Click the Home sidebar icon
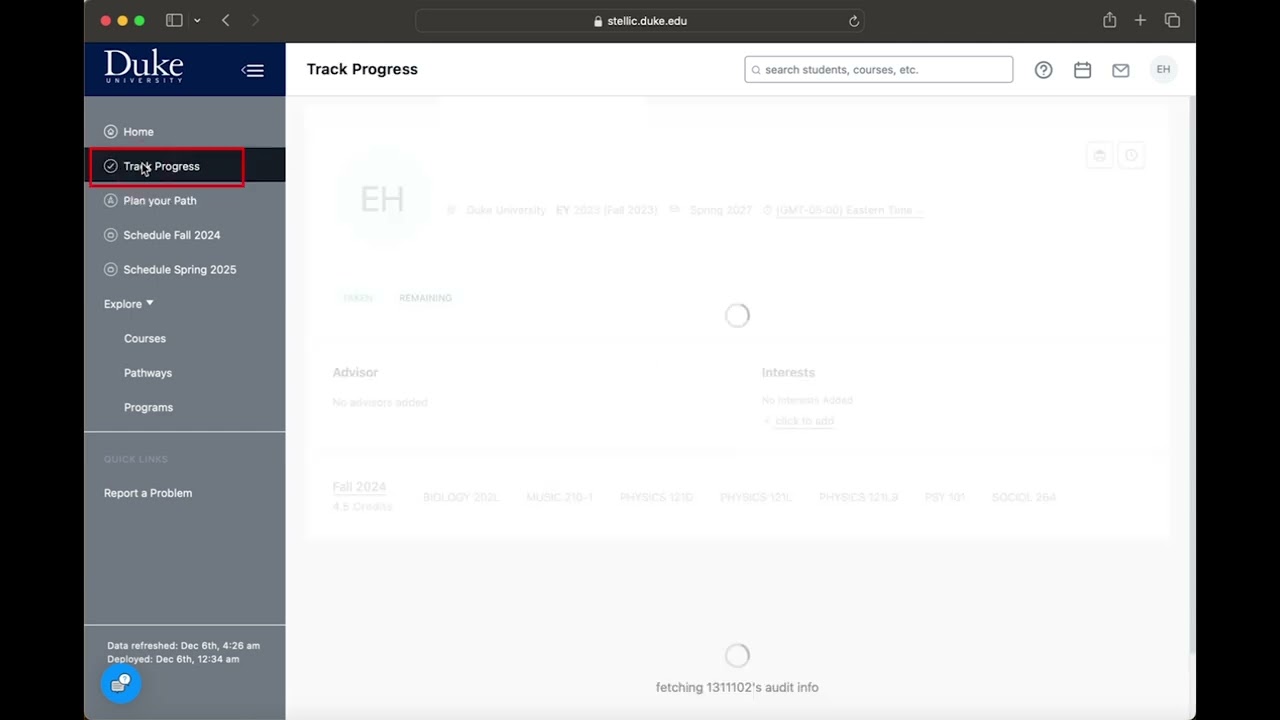1280x720 pixels. [111, 132]
